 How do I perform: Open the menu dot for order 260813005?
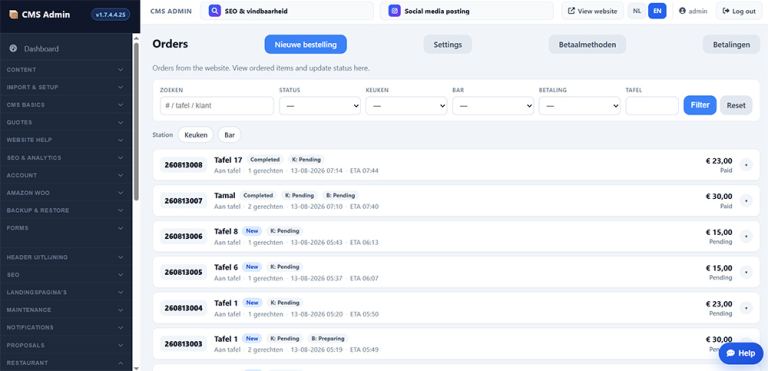tap(746, 272)
